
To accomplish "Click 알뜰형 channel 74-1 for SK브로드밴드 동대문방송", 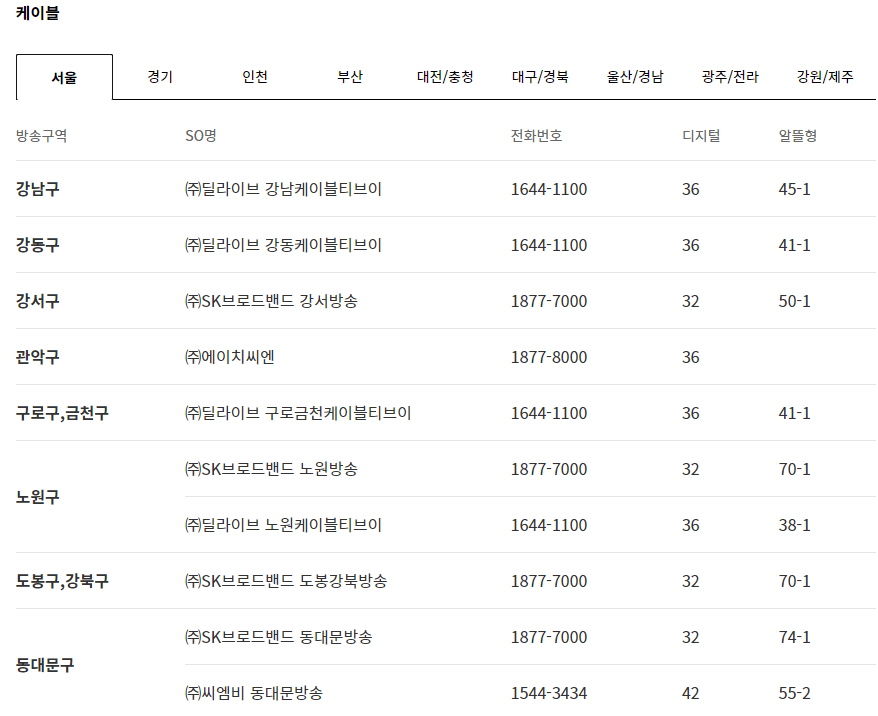I will coord(794,637).
